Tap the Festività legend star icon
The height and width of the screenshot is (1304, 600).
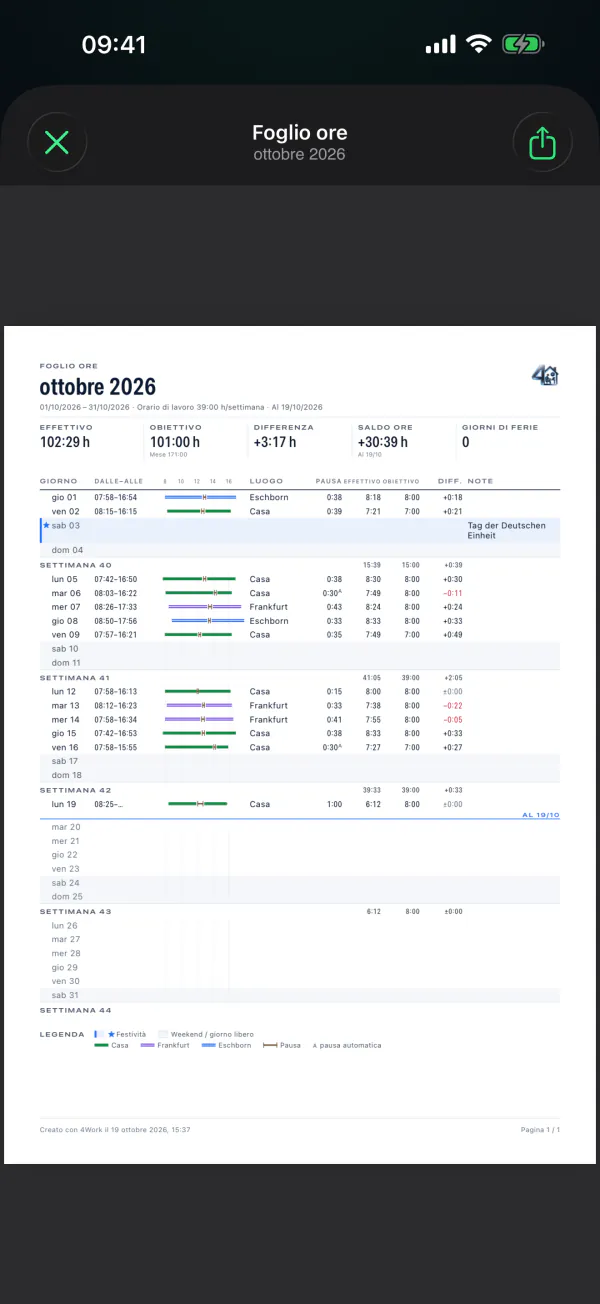(x=112, y=1033)
